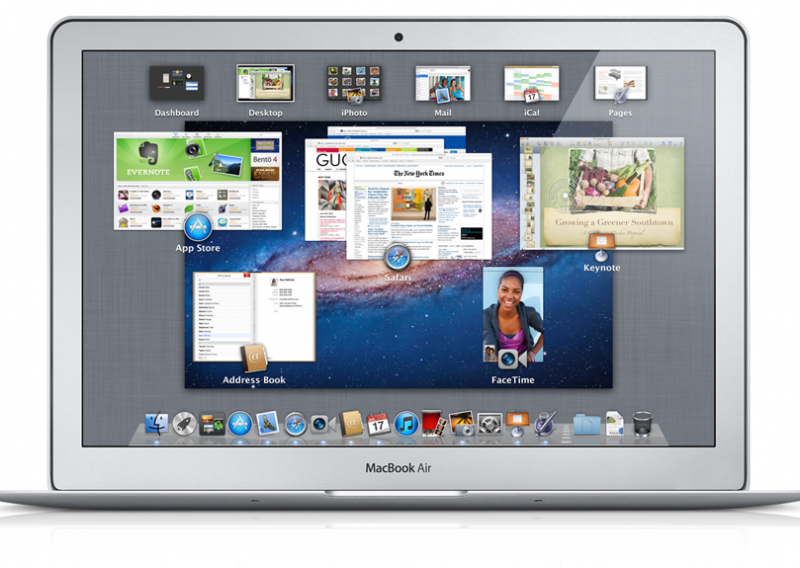Open FaceTime camera icon in Dock

coord(323,424)
